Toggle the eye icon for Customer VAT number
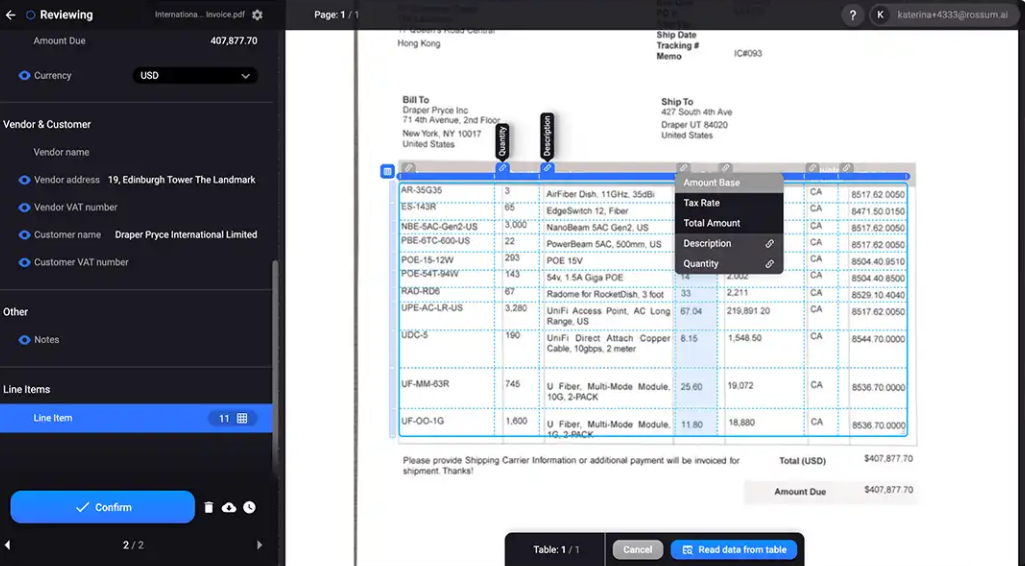This screenshot has height=566, width=1025. pyautogui.click(x=24, y=262)
